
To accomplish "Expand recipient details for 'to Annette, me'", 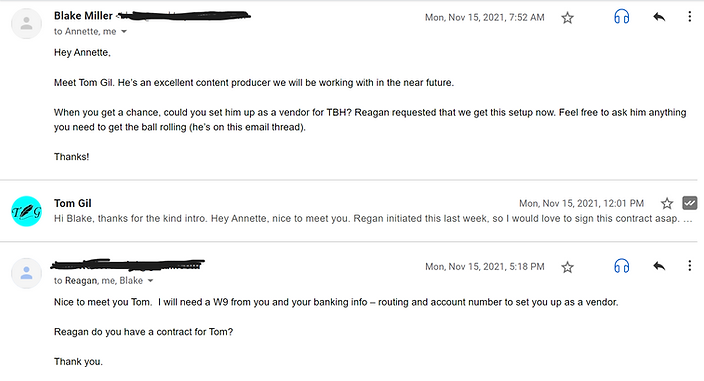I will pos(124,31).
